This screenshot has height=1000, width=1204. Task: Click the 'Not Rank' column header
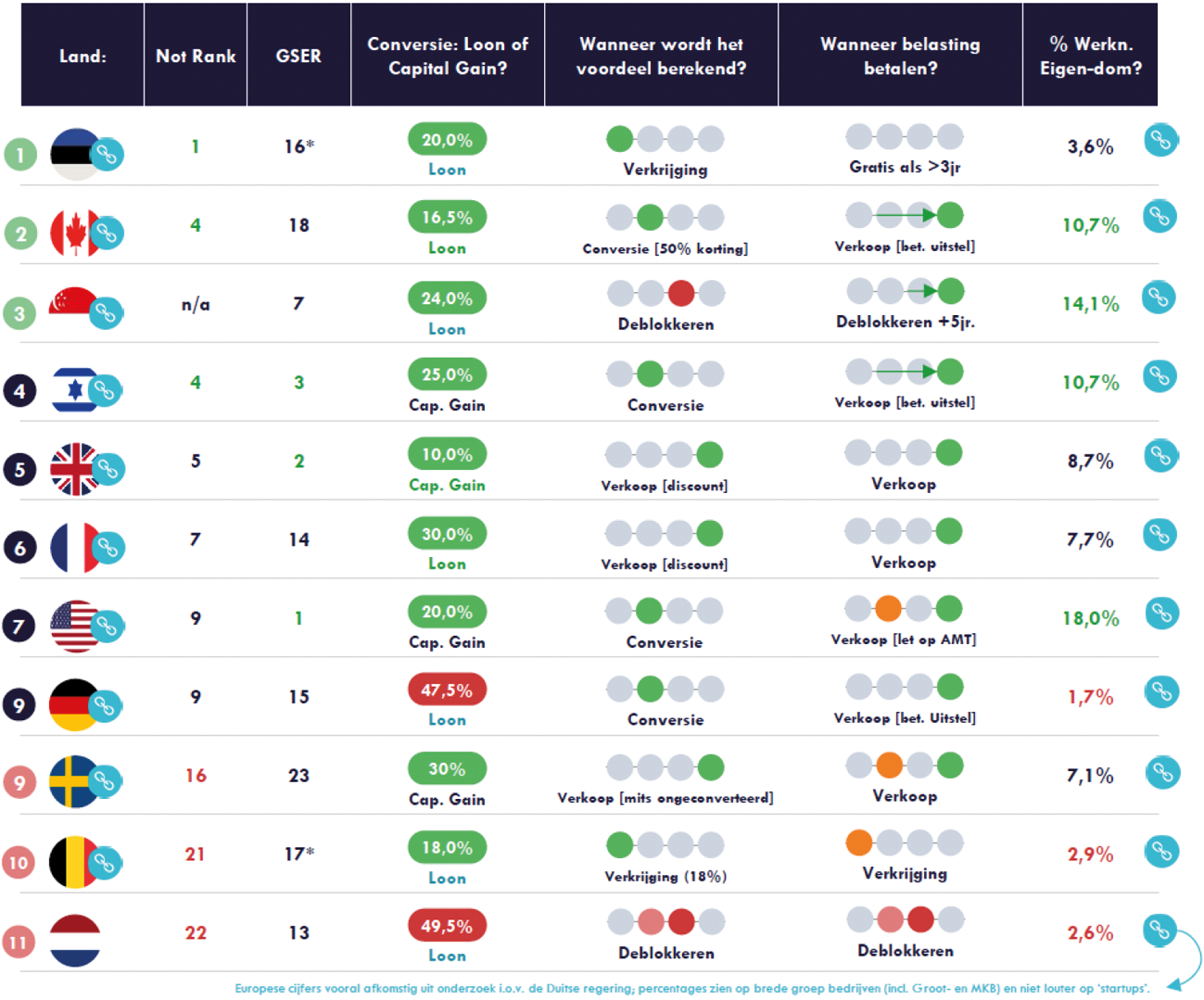(x=196, y=56)
